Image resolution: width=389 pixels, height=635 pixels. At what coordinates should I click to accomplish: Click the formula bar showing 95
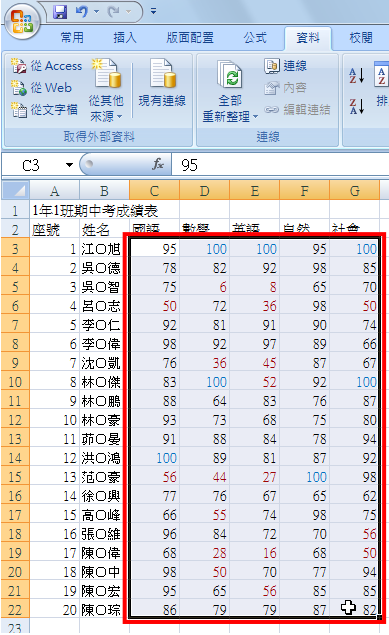click(x=280, y=165)
